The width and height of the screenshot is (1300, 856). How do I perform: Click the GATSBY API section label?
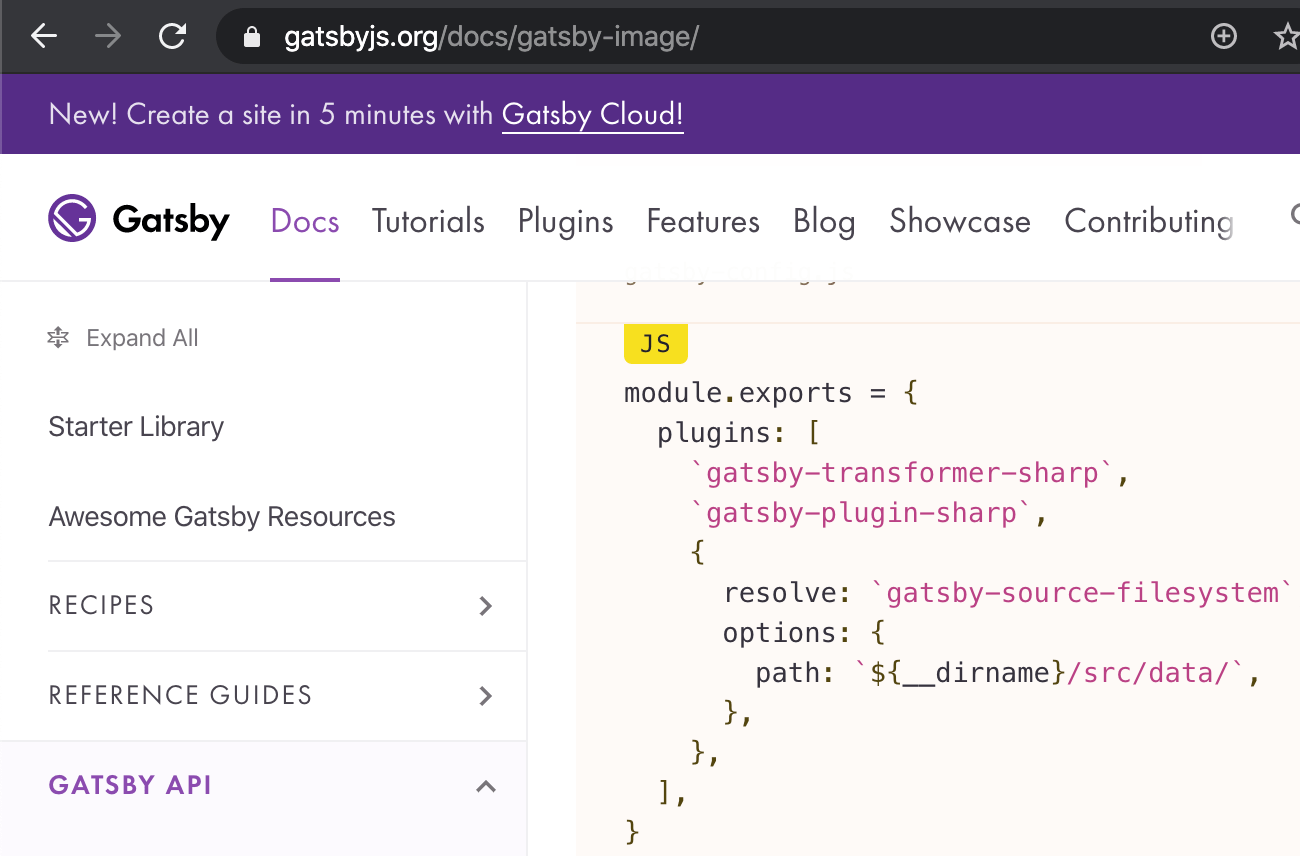(x=130, y=785)
